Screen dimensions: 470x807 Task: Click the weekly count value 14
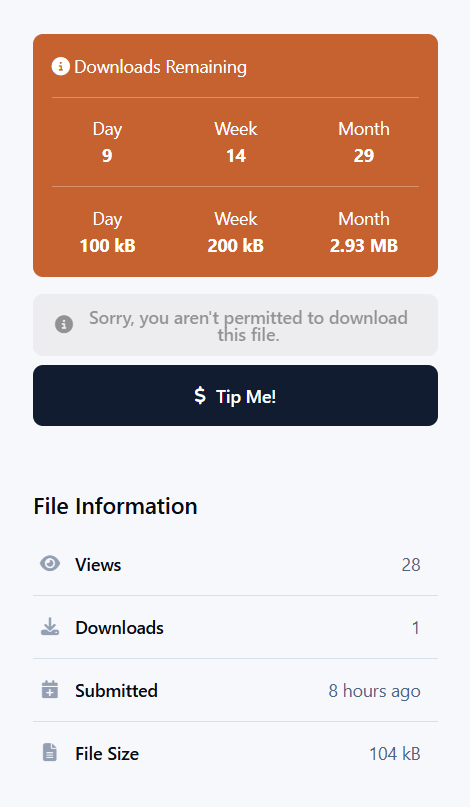pos(236,155)
